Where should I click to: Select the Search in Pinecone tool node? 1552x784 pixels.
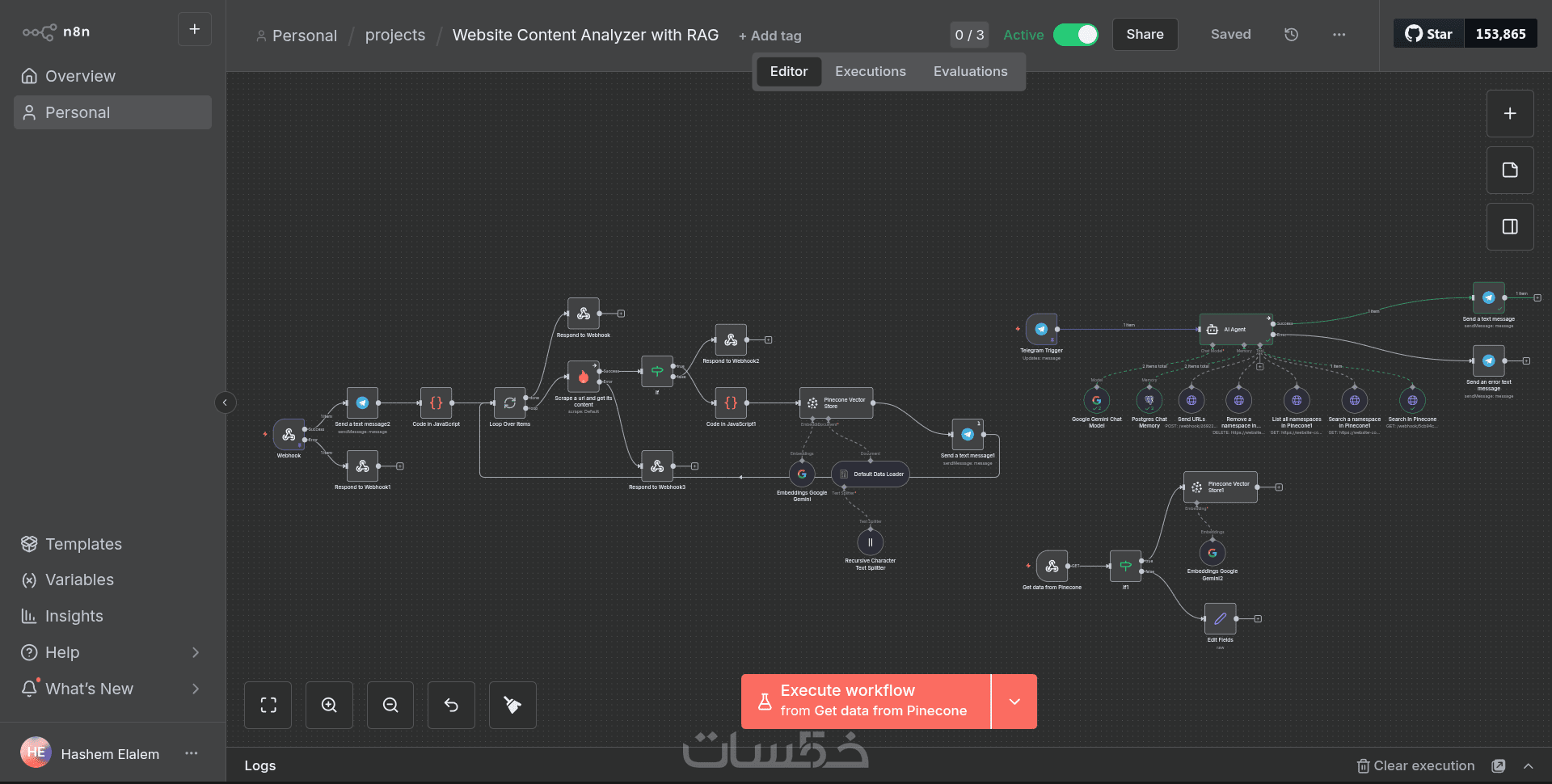click(x=1412, y=400)
